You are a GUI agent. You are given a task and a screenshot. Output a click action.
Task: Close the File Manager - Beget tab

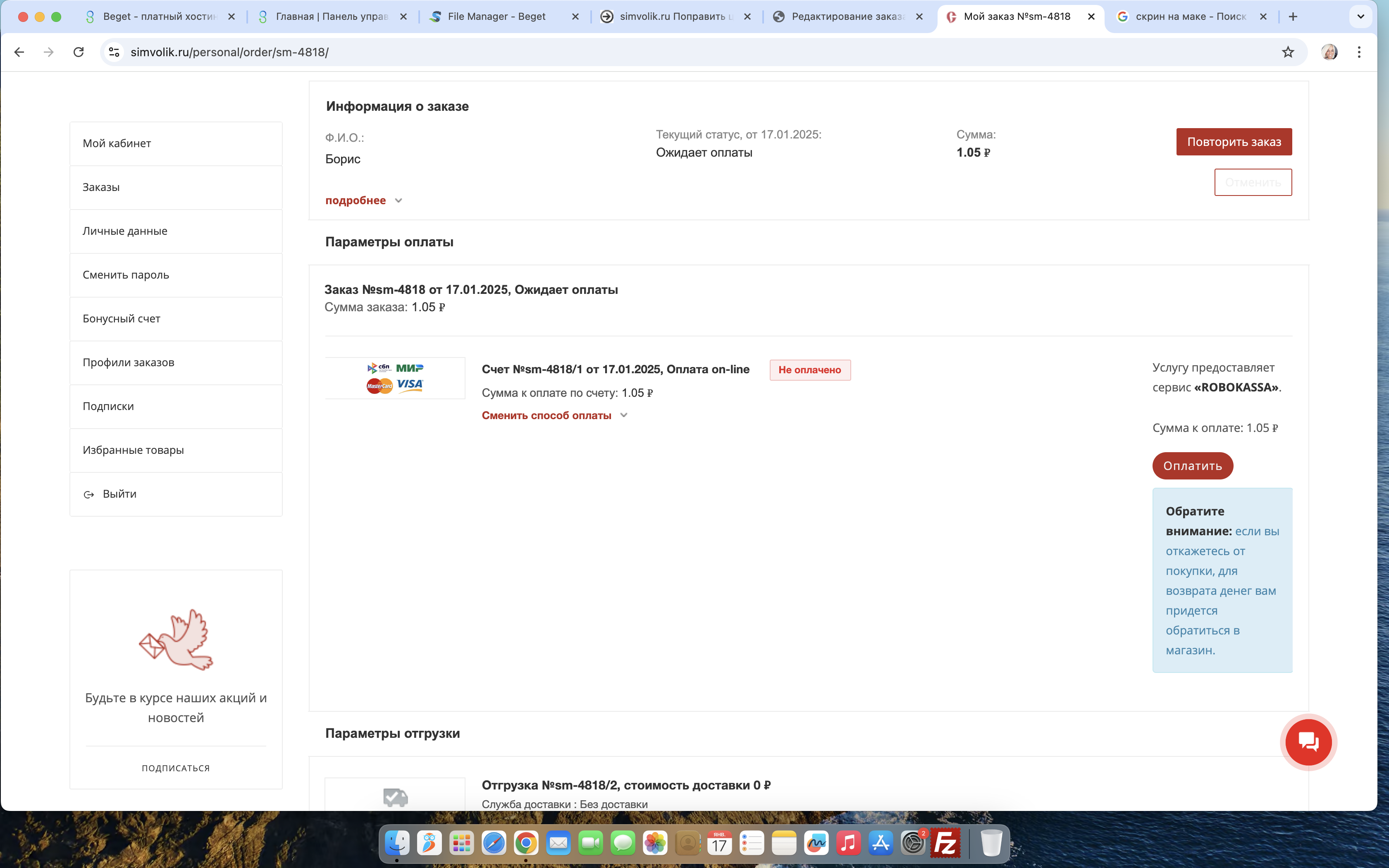[x=575, y=17]
